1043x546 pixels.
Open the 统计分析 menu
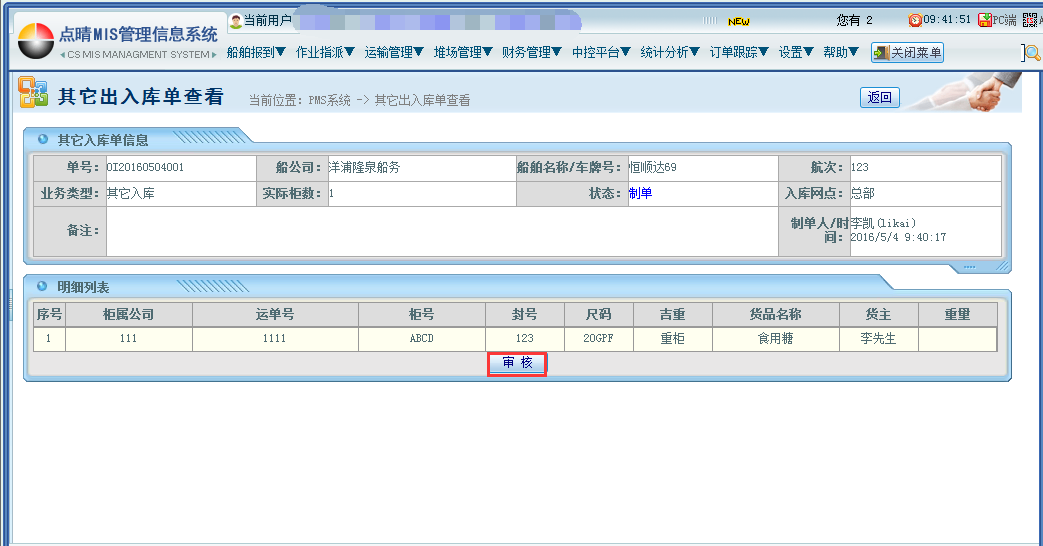pos(670,53)
